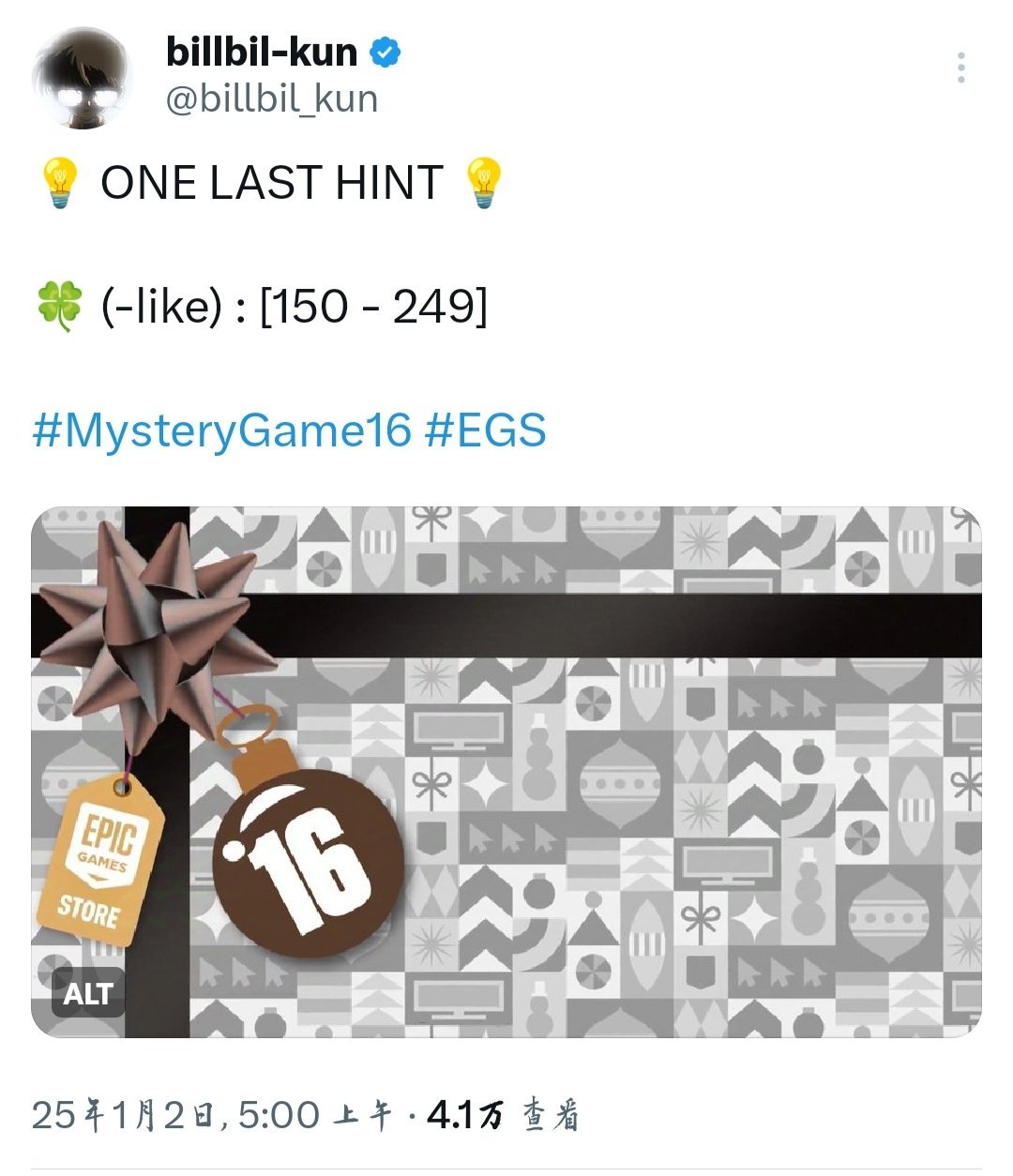The image size is (1013, 1176).
Task: Open the three-dot tweet options menu
Action: pos(960,68)
